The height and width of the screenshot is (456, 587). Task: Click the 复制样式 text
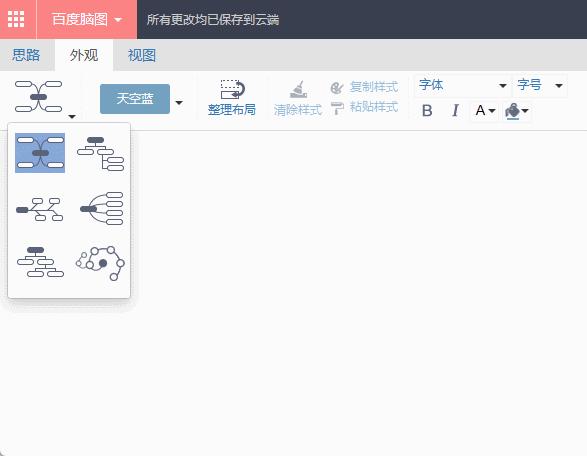[374, 87]
